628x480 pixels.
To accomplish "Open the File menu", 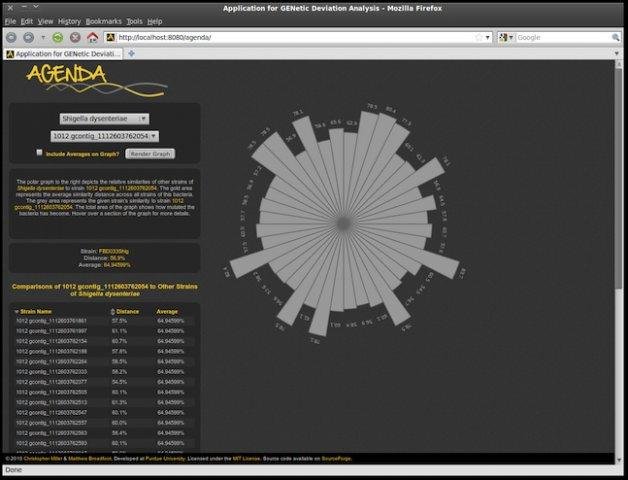I will click(x=10, y=22).
